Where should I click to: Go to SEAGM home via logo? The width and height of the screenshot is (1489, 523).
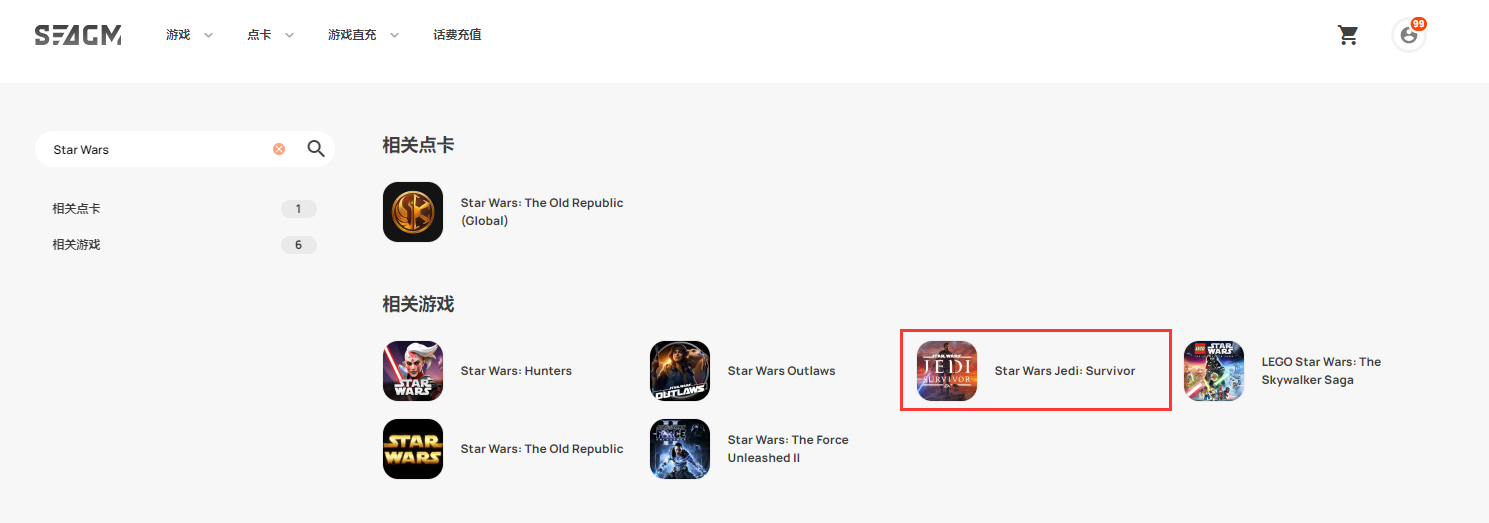coord(78,35)
